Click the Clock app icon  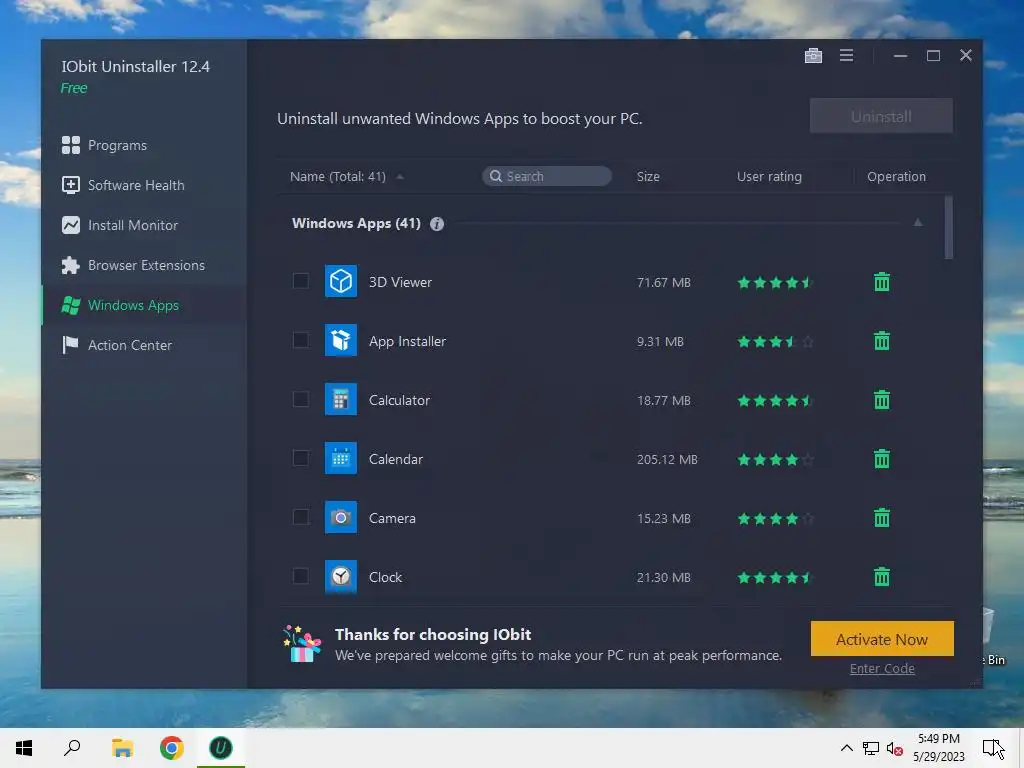[341, 577]
